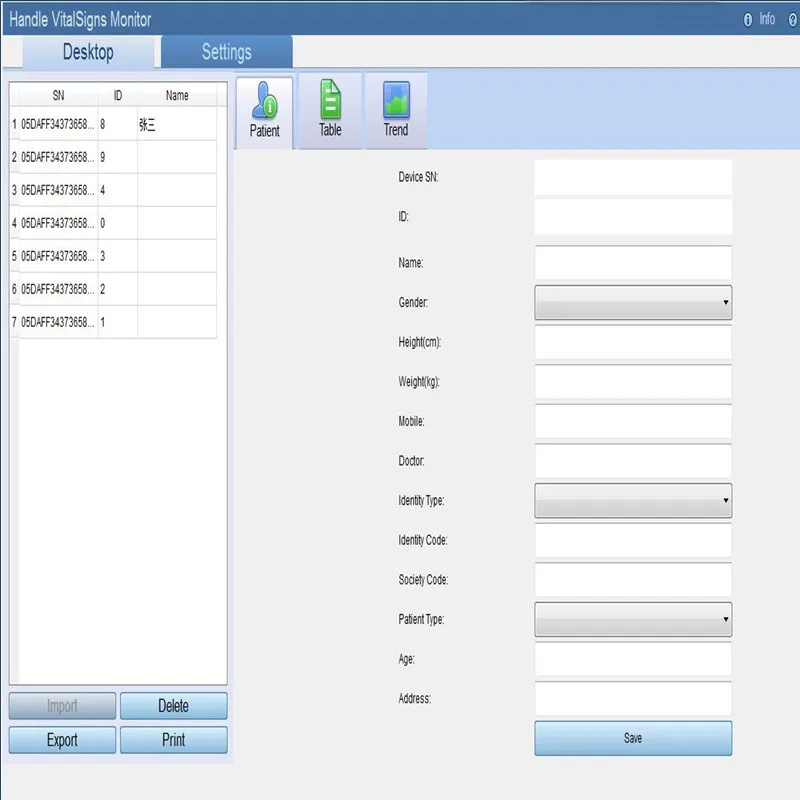Image resolution: width=800 pixels, height=800 pixels.
Task: Select list row 3 with ID 4
Action: pos(113,190)
